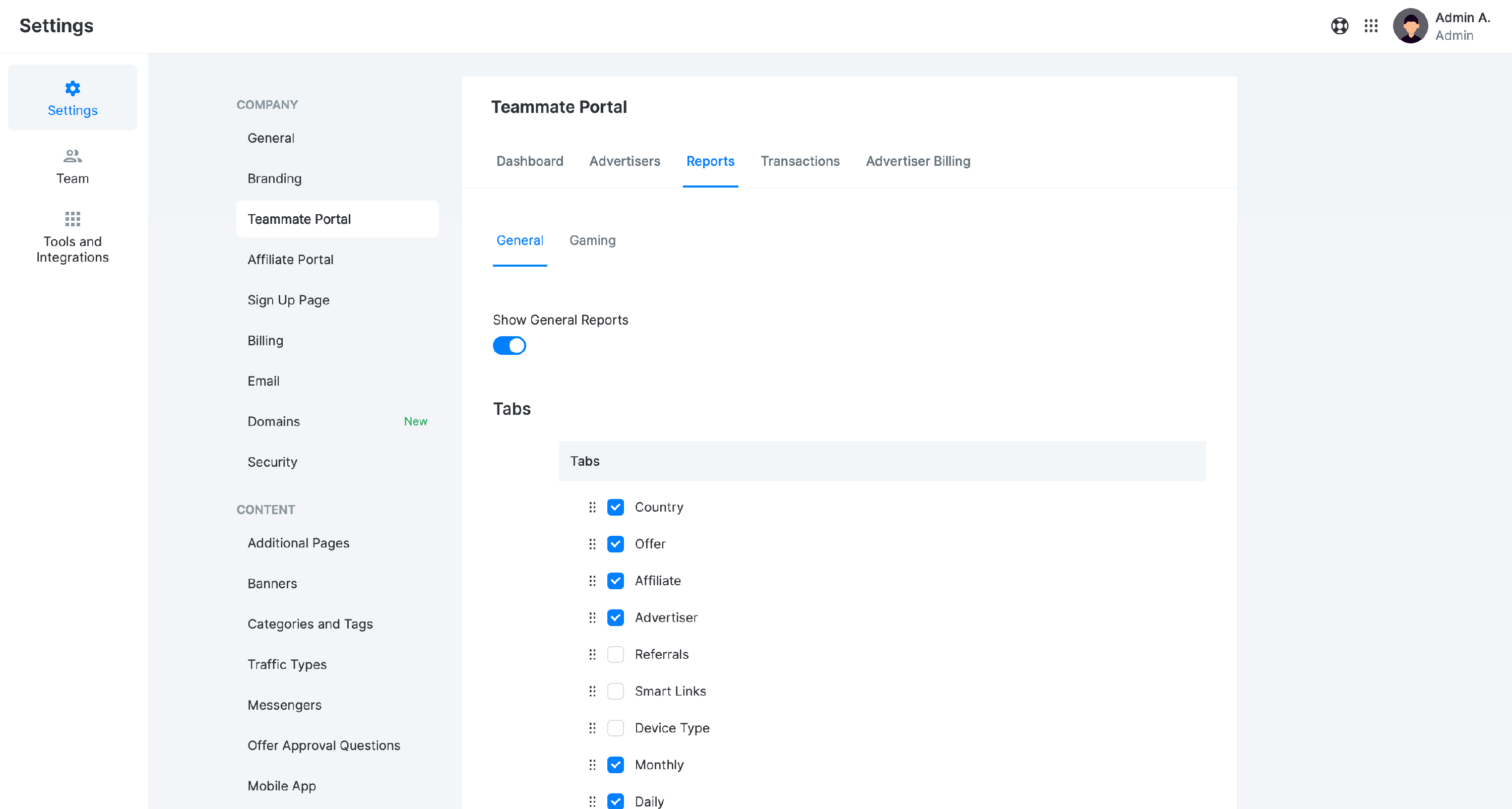
Task: Open Offer Approval Questions settings
Action: (338, 745)
